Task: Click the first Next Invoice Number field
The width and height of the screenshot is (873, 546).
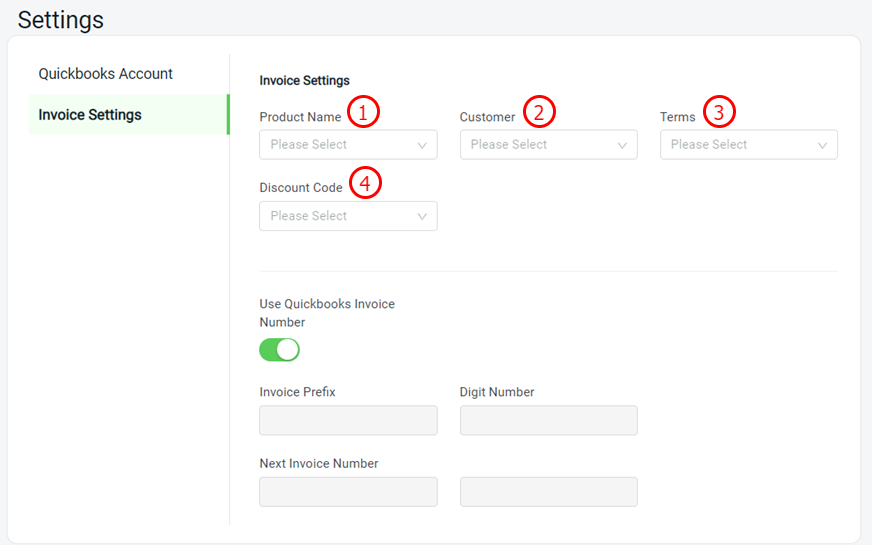Action: [x=349, y=491]
